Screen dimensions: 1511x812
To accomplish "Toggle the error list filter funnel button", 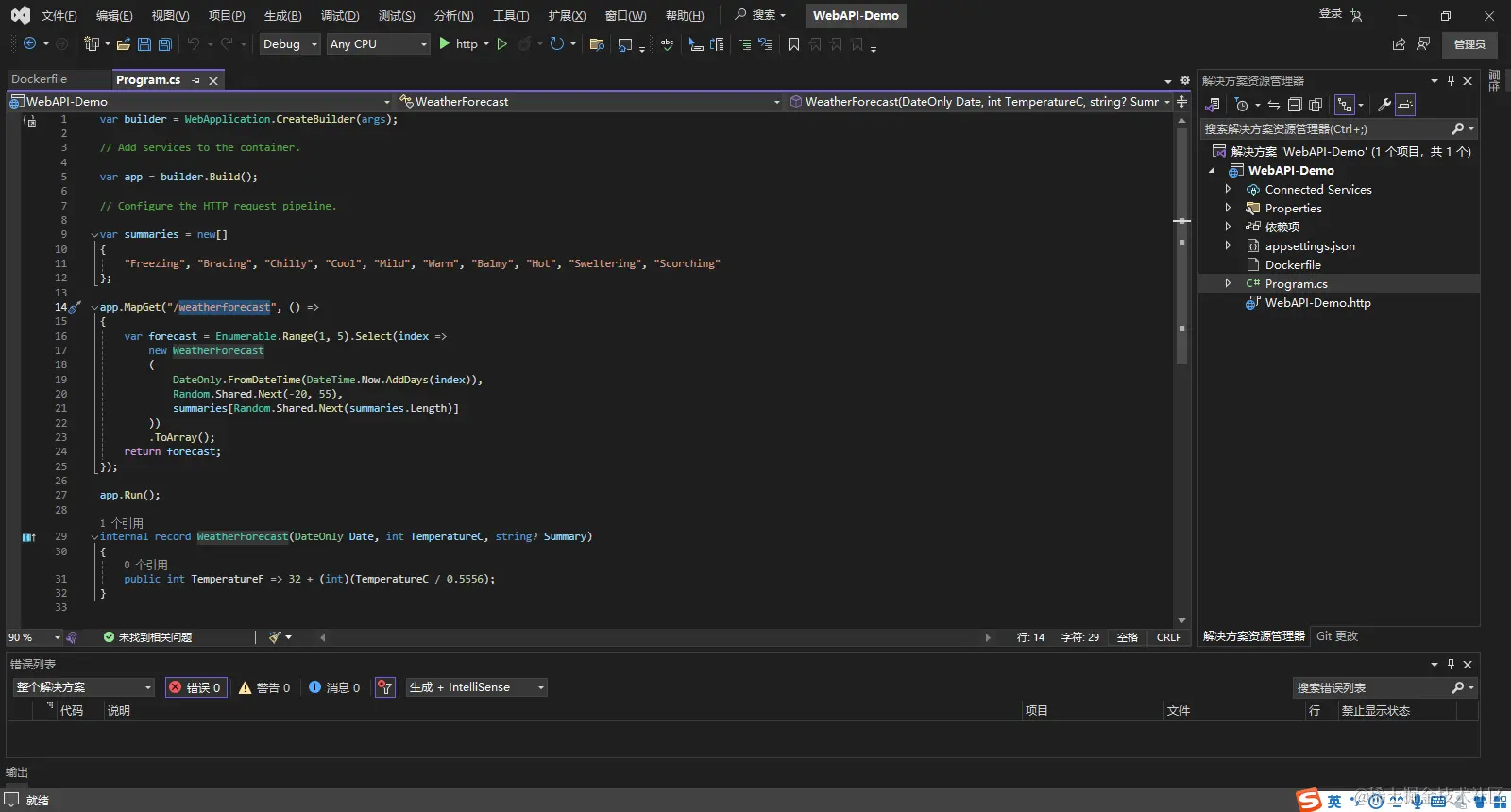I will point(384,687).
